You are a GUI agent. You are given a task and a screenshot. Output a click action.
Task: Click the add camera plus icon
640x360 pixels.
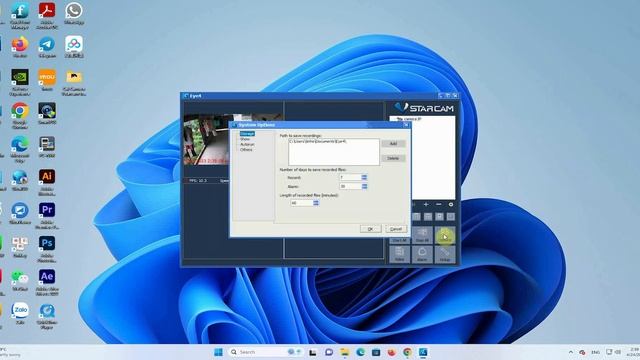(x=426, y=204)
